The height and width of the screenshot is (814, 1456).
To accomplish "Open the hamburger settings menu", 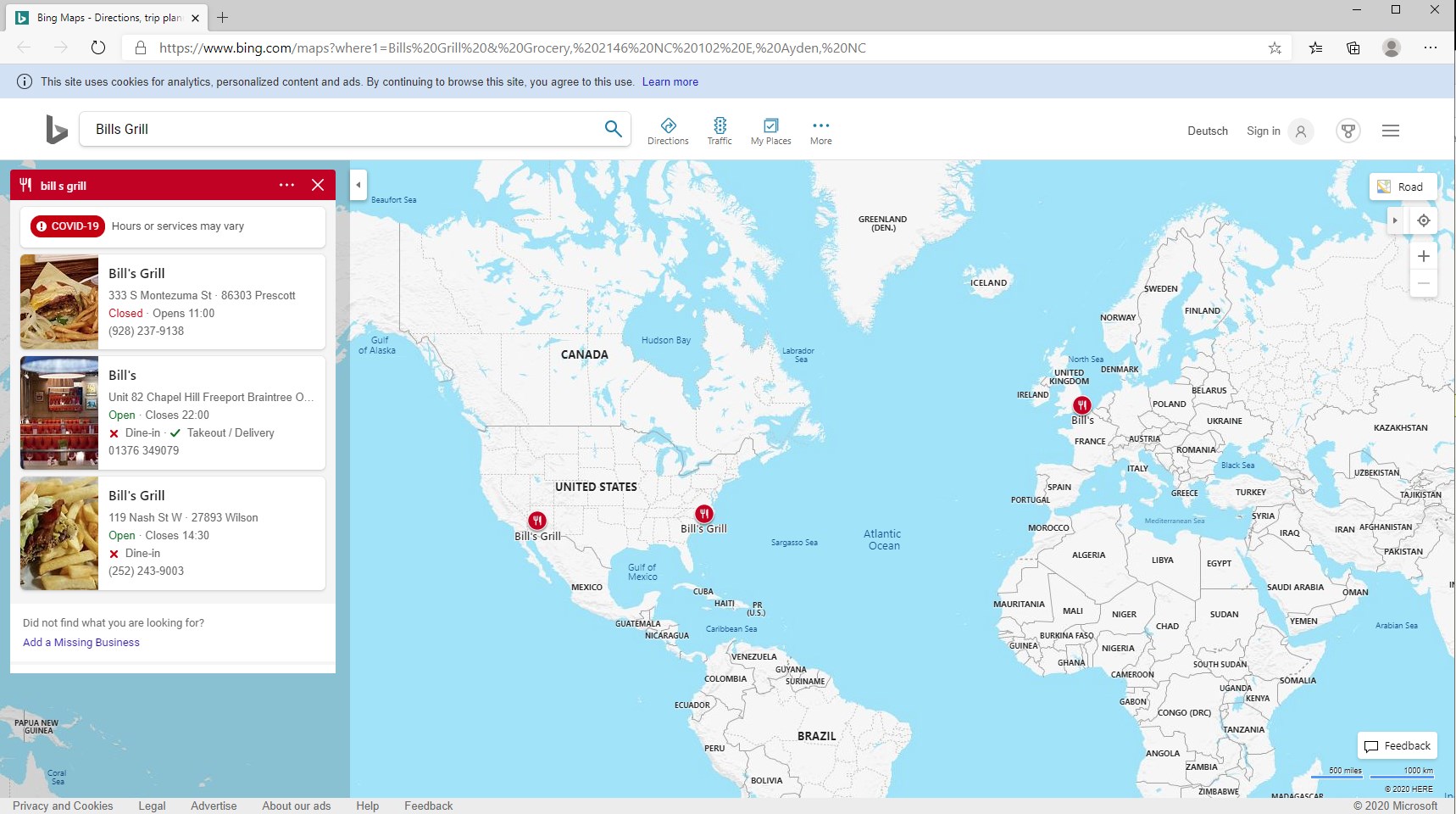I will click(1391, 131).
